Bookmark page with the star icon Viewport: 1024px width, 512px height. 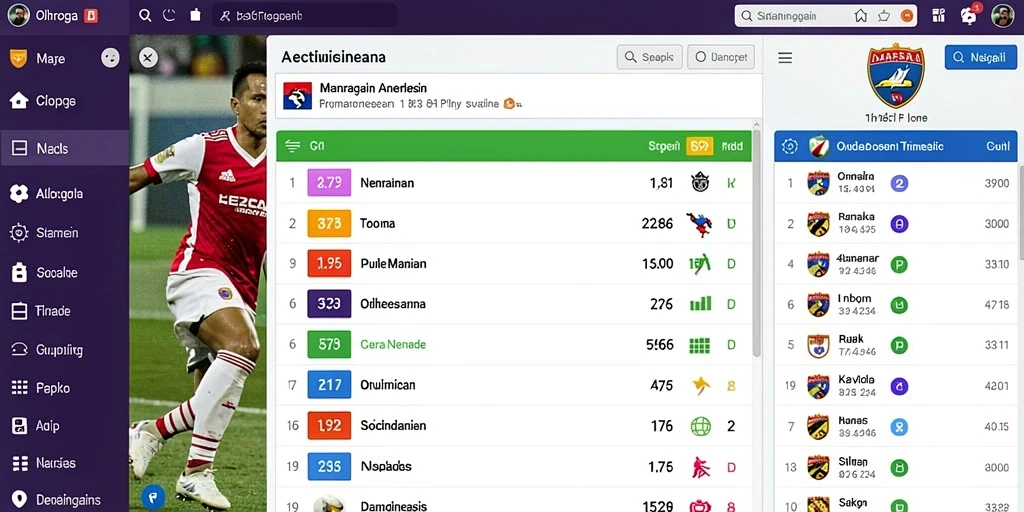pyautogui.click(x=884, y=16)
